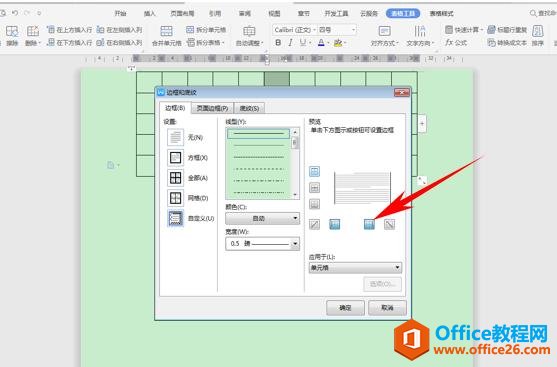Screen dimensions: 557x367
Task: Toggle Bold formatting in ribbon
Action: (x=278, y=43)
